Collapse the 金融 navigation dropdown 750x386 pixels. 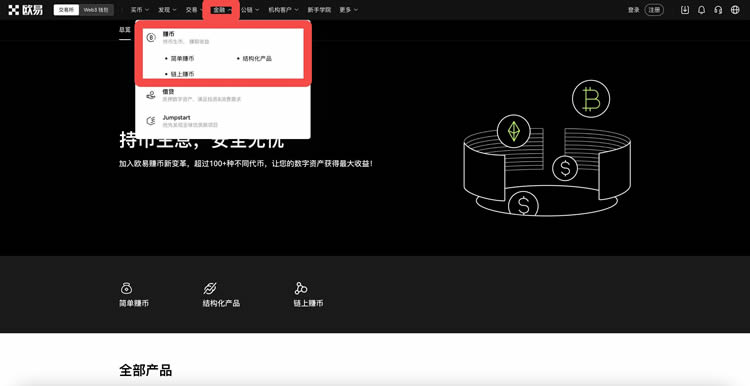click(222, 10)
